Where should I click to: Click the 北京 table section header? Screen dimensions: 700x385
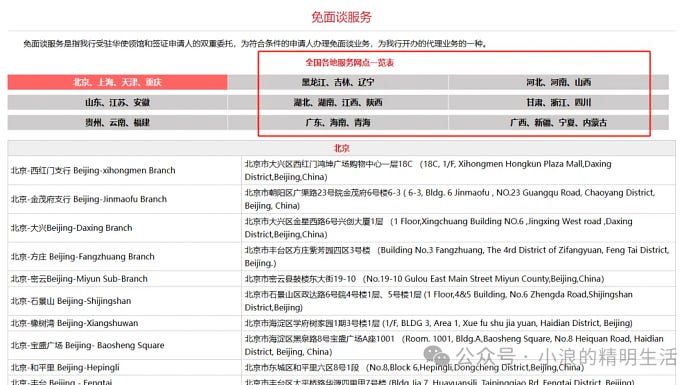pyautogui.click(x=342, y=148)
